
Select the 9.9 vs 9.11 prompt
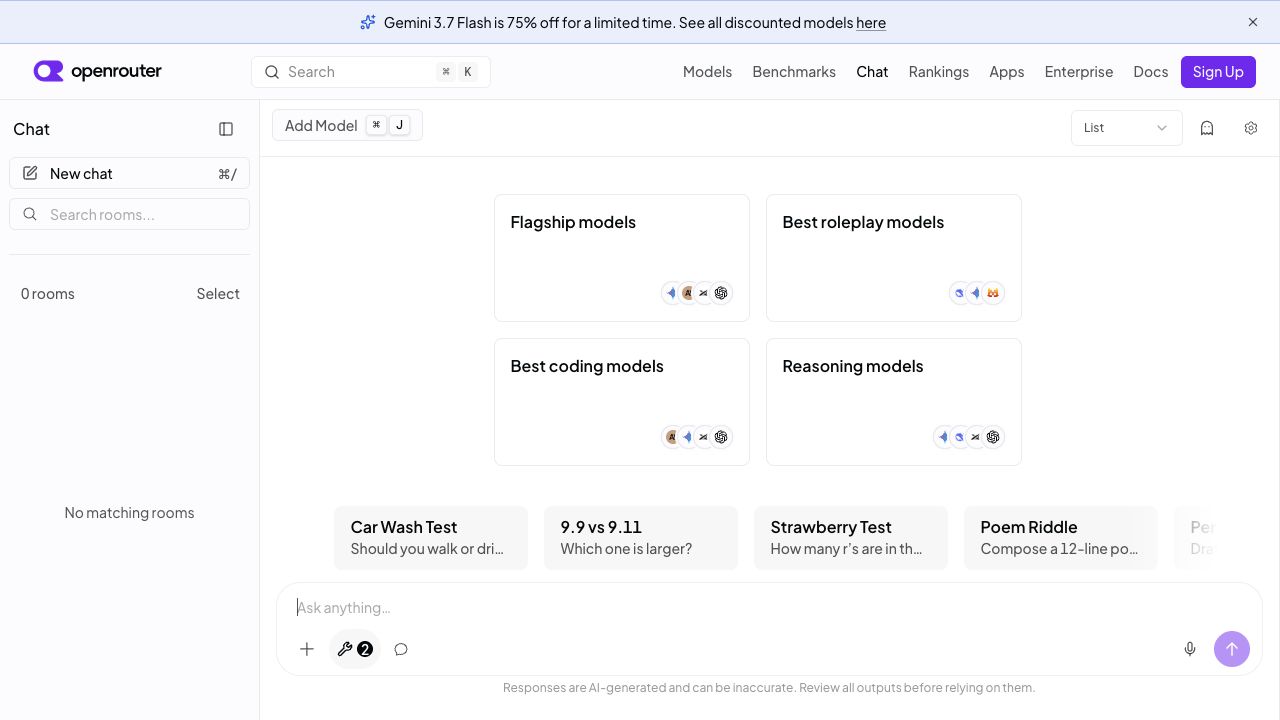641,538
